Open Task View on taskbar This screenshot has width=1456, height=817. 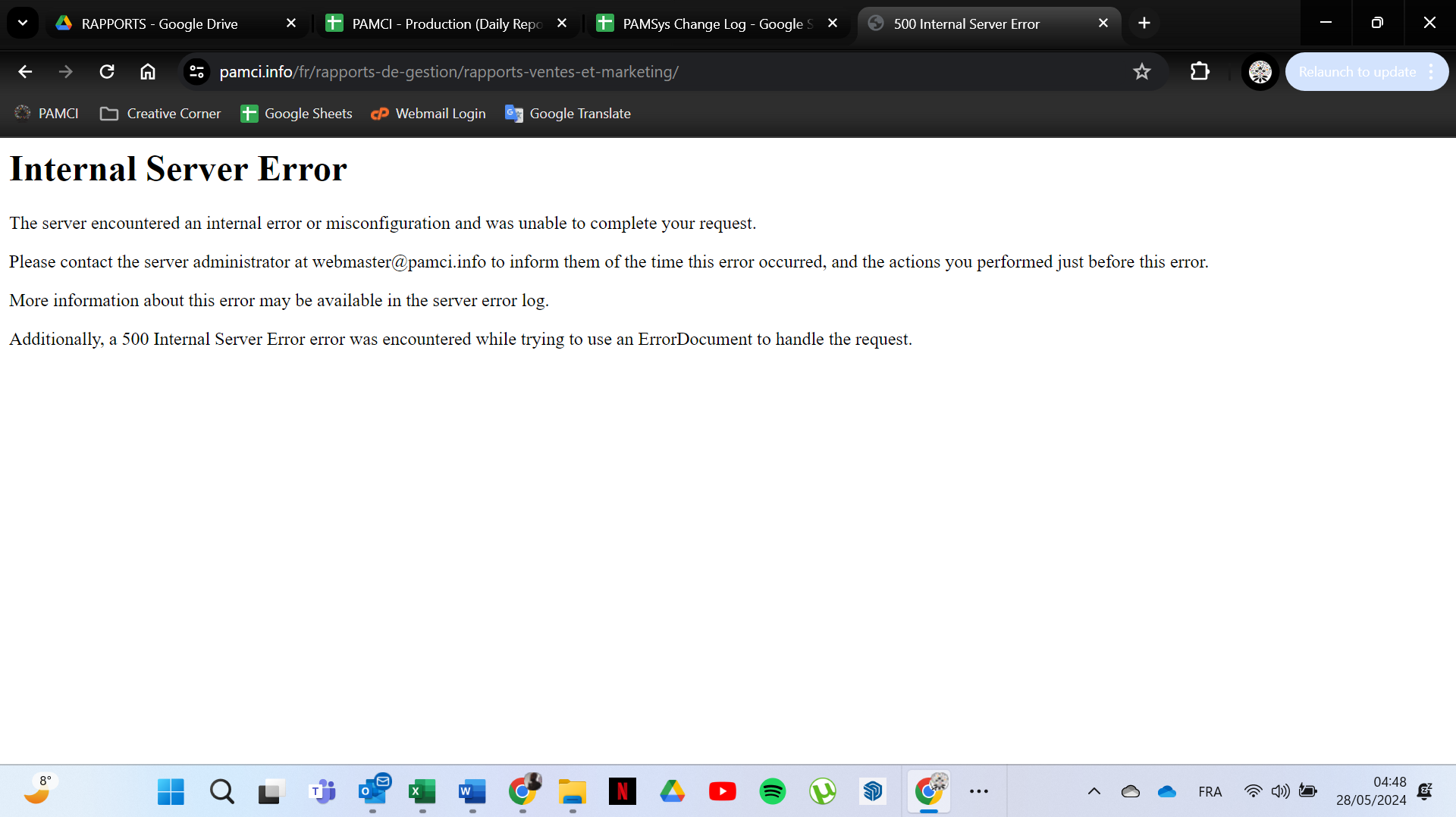[x=271, y=792]
